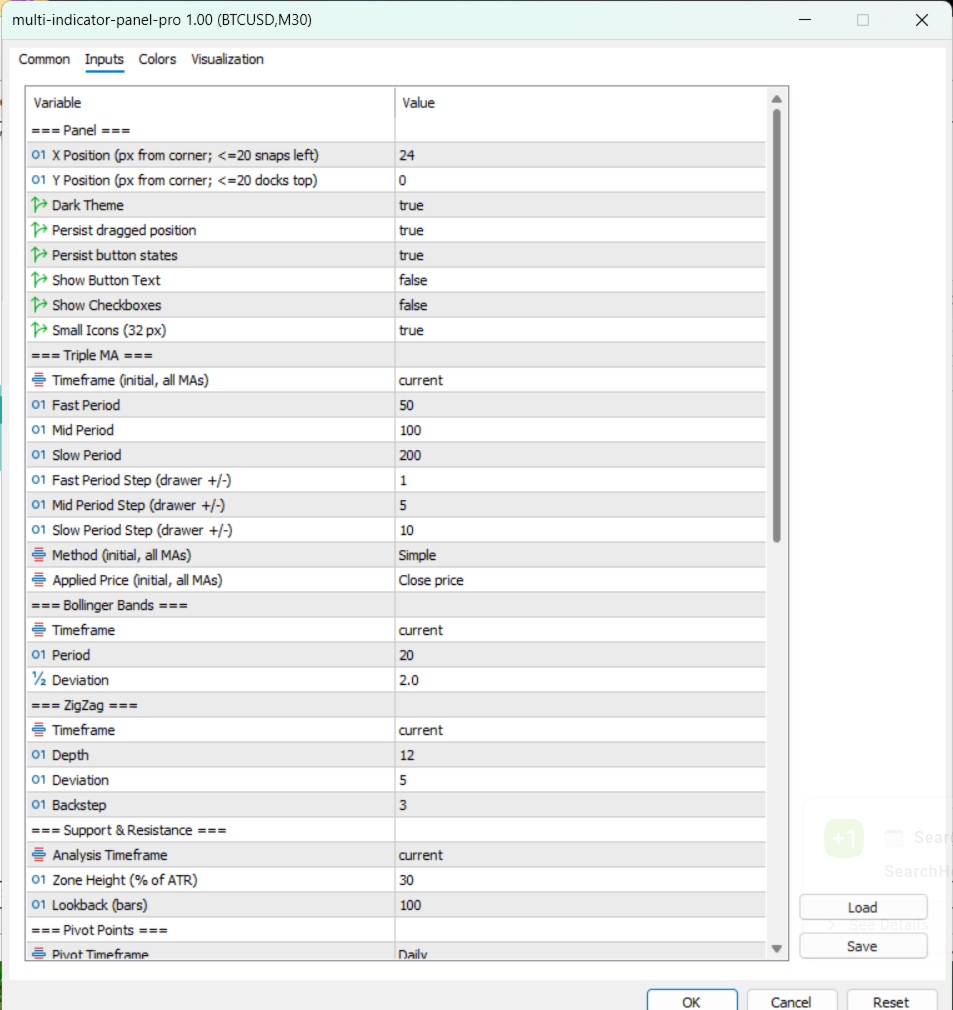Close the indicator properties dialog
The image size is (953, 1010).
921,20
